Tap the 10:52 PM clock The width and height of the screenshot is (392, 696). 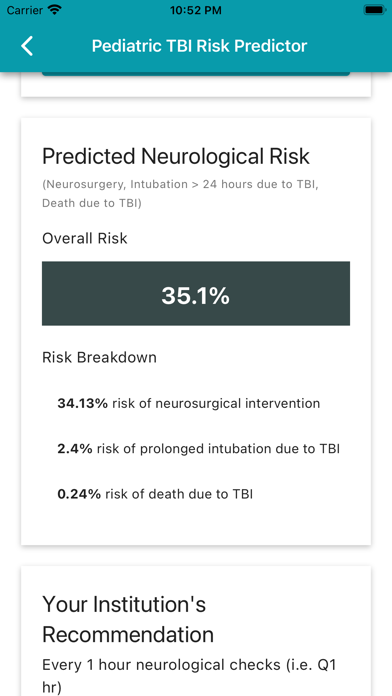click(x=196, y=10)
